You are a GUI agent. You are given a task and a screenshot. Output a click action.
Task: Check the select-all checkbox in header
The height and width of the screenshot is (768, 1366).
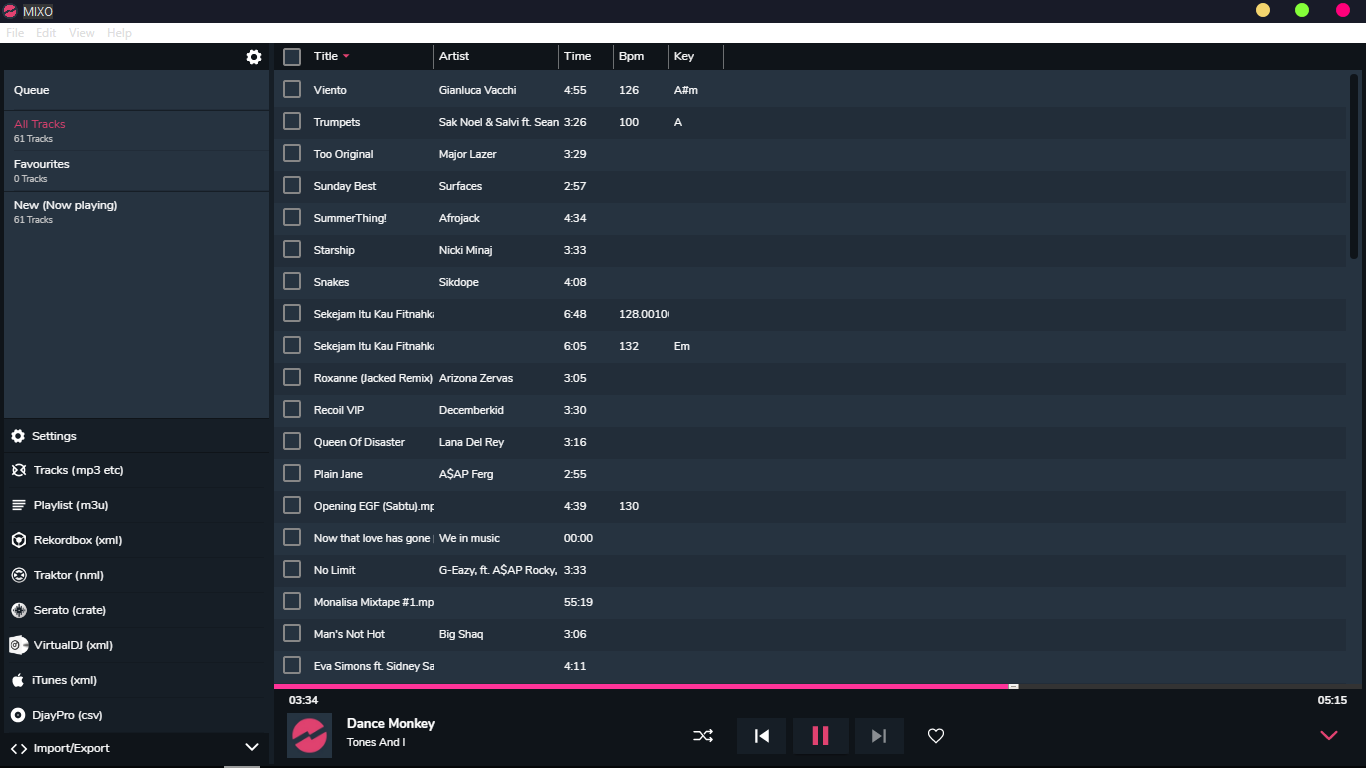292,57
